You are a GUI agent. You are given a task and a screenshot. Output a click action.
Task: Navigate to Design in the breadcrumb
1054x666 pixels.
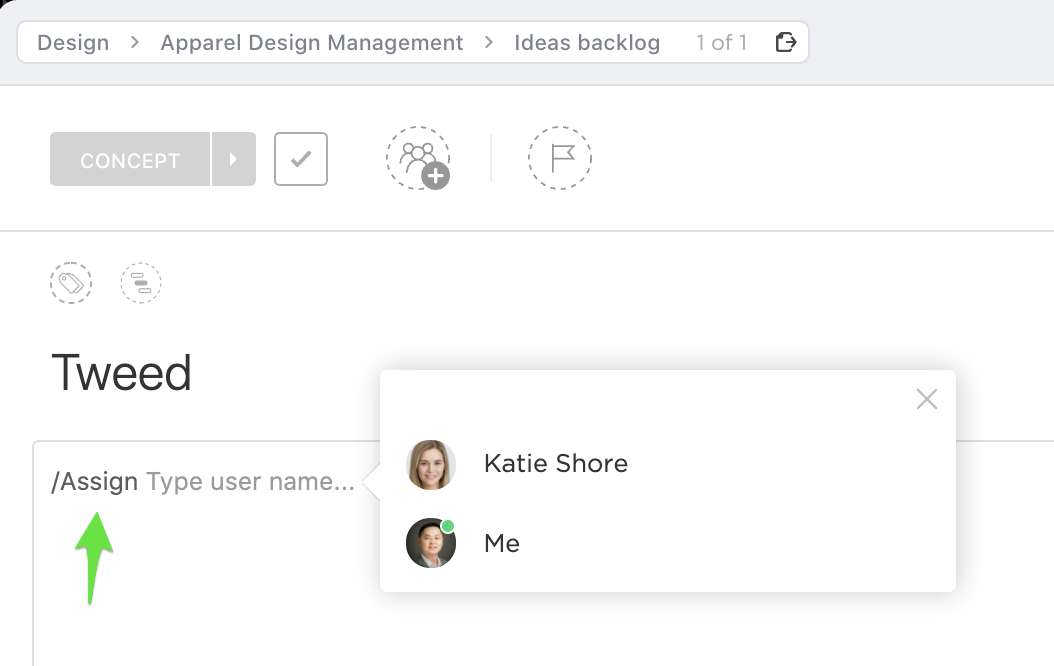73,42
